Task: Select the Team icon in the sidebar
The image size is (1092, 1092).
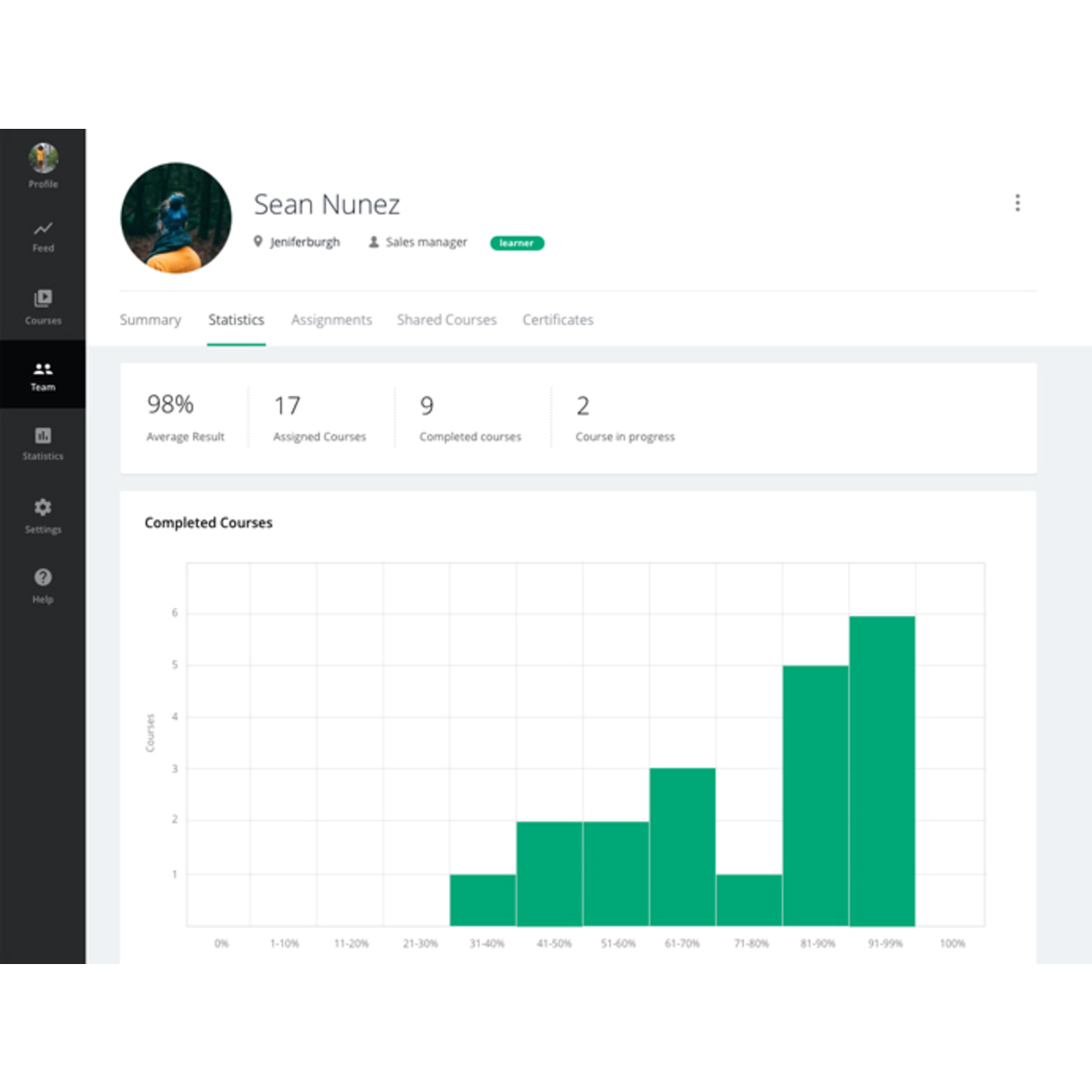Action: pos(43,375)
